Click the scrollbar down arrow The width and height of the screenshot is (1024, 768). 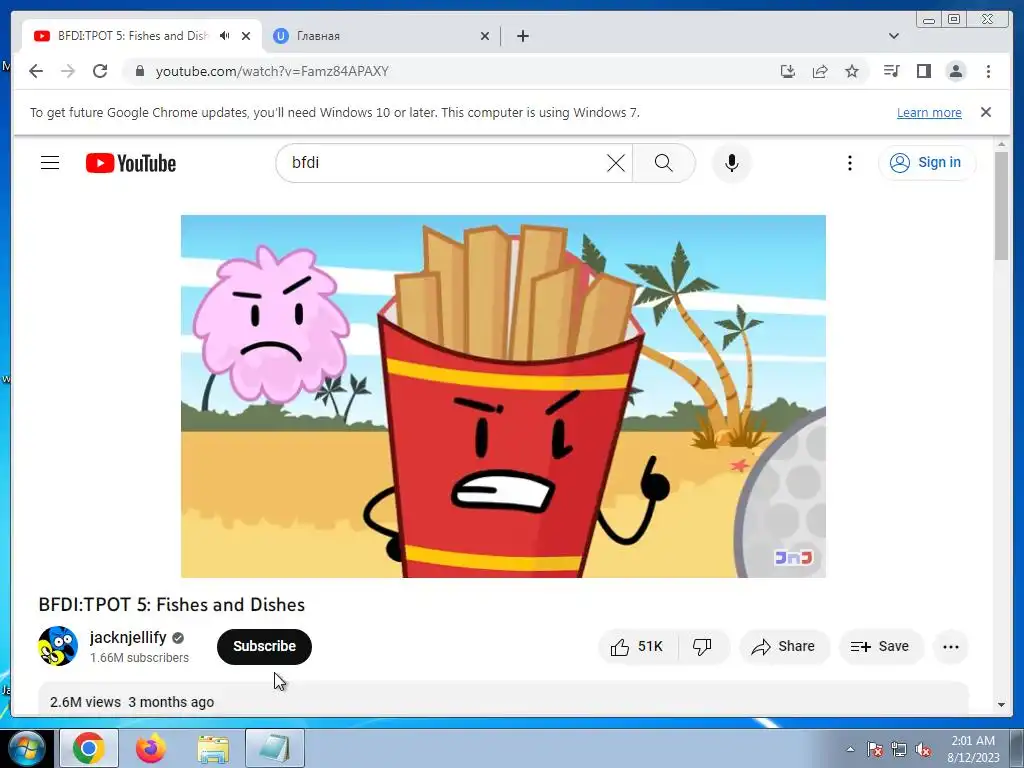coord(1001,705)
